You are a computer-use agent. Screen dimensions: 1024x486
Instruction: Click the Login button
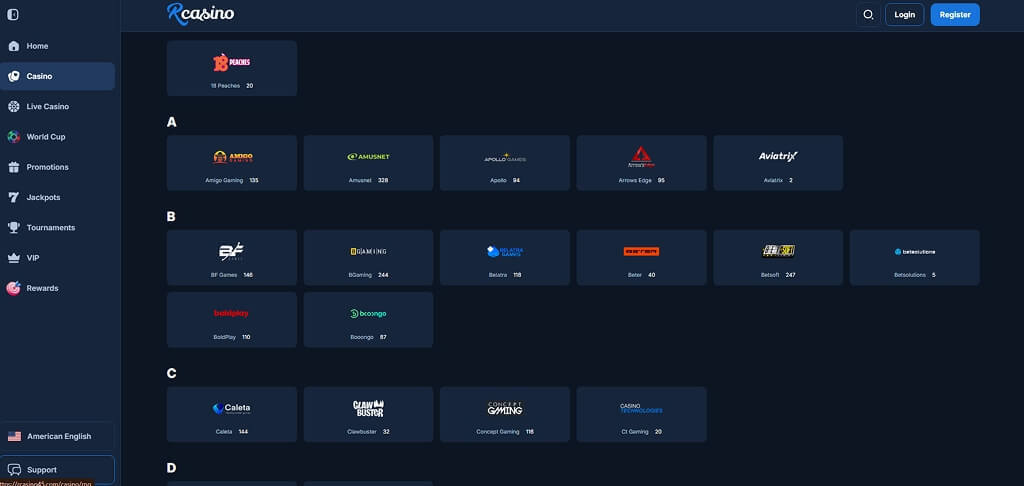click(x=904, y=14)
